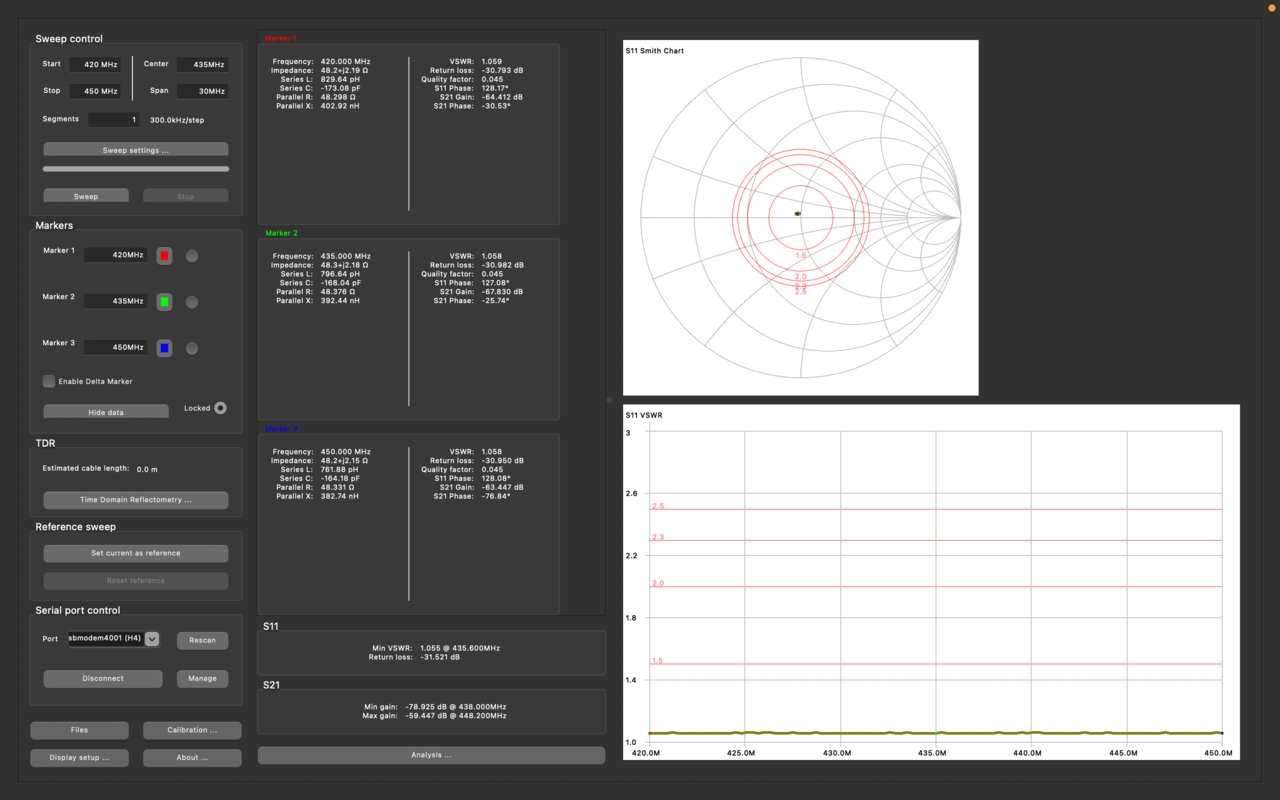Click Marker 3 Series L value 761.88 pH

click(x=341, y=469)
